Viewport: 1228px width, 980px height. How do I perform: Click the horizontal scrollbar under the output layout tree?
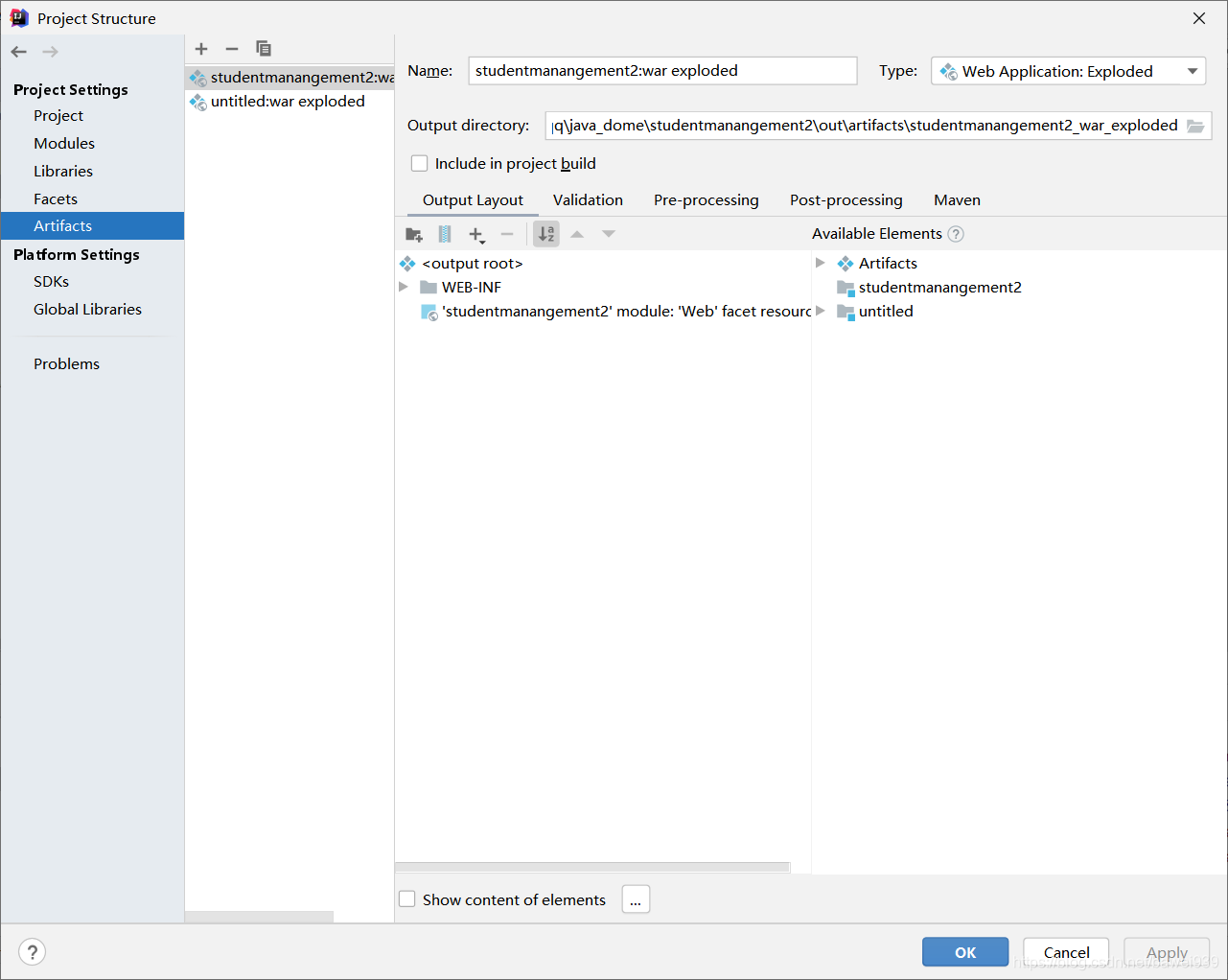(592, 867)
